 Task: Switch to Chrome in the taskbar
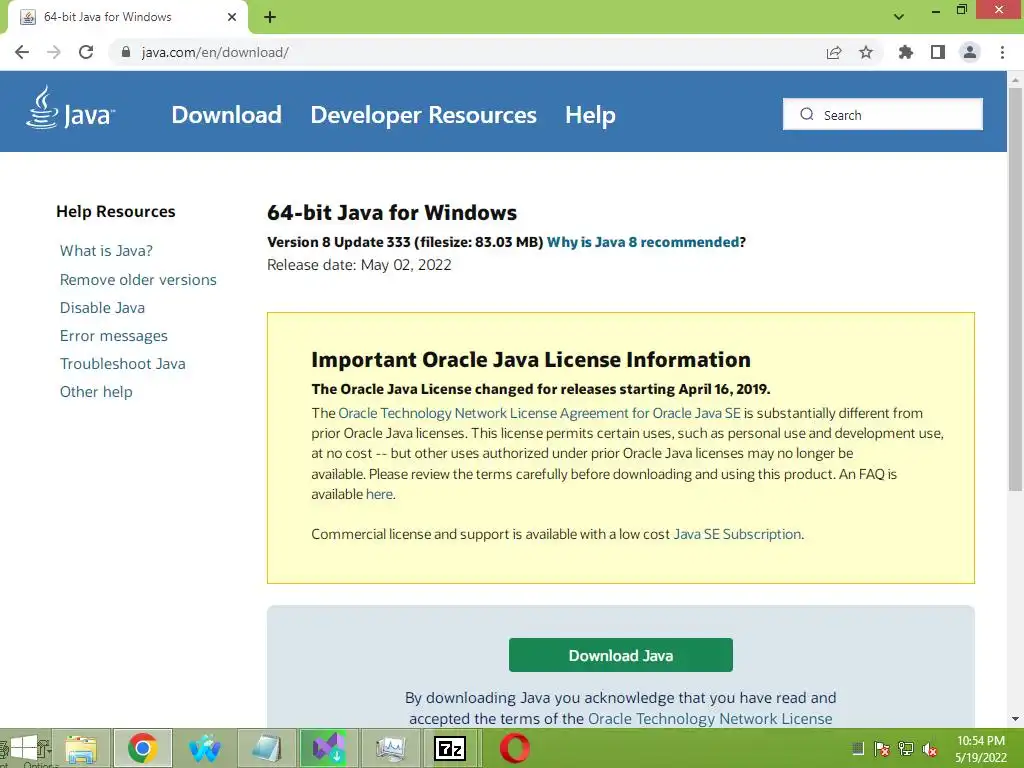(143, 749)
